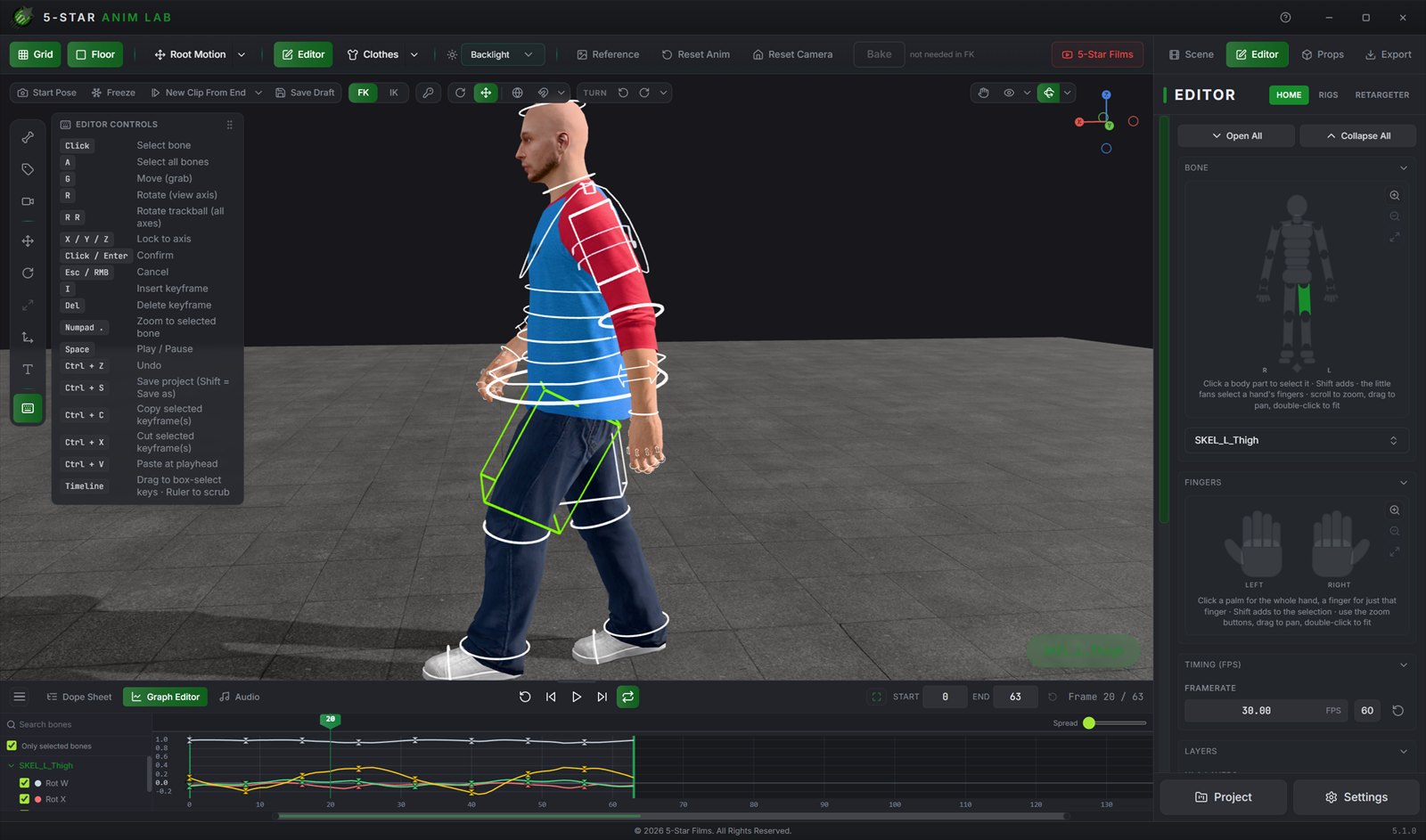This screenshot has height=840, width=1426.
Task: Click the Turn clockwise arrow
Action: [x=644, y=93]
